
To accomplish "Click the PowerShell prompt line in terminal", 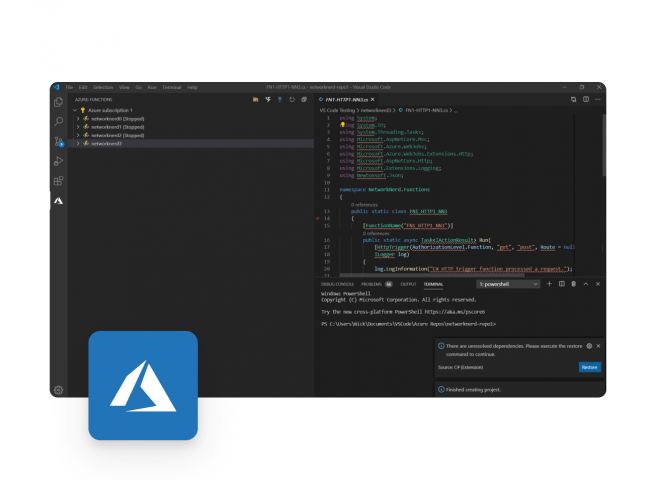I will coord(408,324).
